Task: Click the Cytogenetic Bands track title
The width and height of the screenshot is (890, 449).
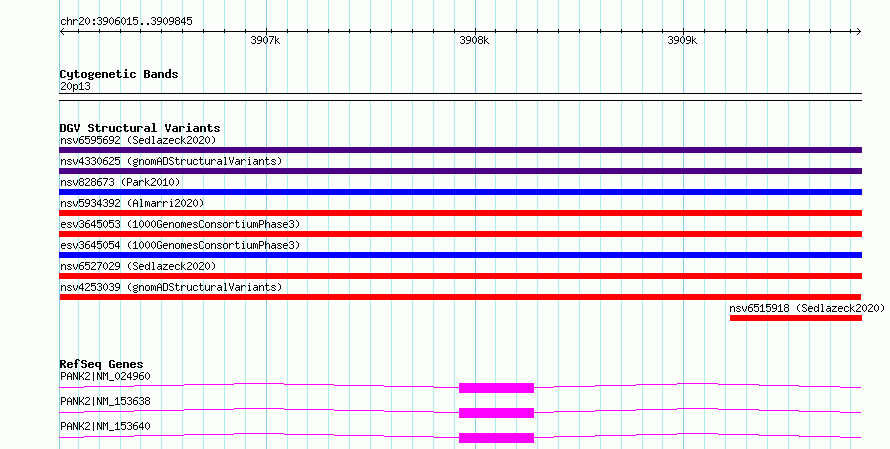Action: pos(119,74)
